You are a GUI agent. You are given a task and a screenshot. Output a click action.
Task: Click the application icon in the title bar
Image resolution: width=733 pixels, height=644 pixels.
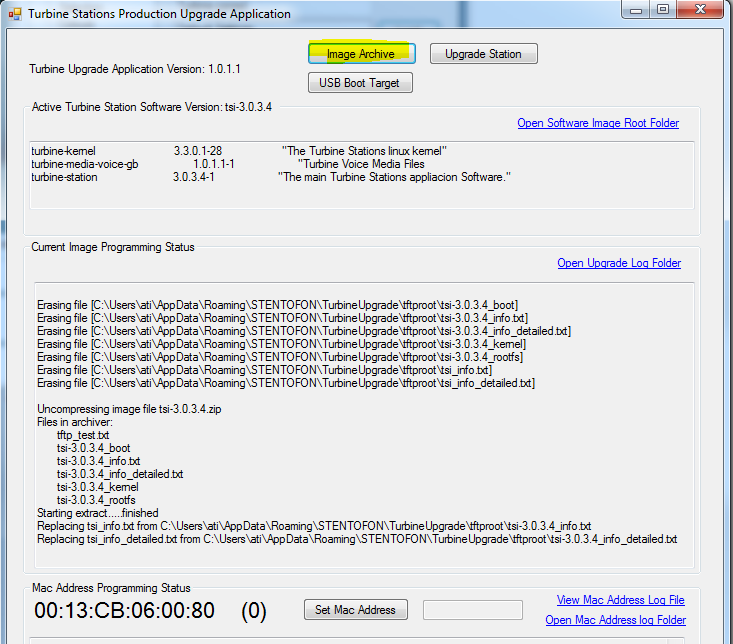pyautogui.click(x=14, y=14)
